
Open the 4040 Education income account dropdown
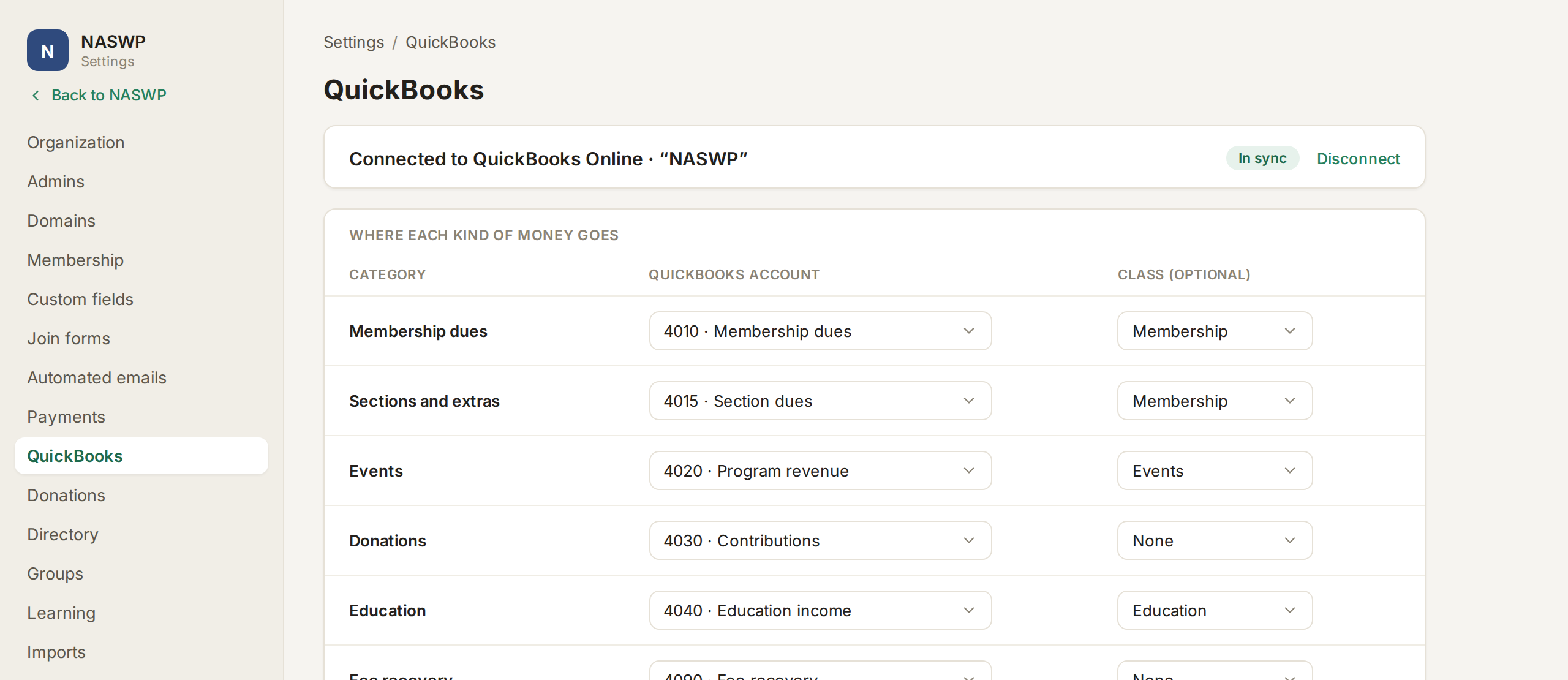pos(820,610)
